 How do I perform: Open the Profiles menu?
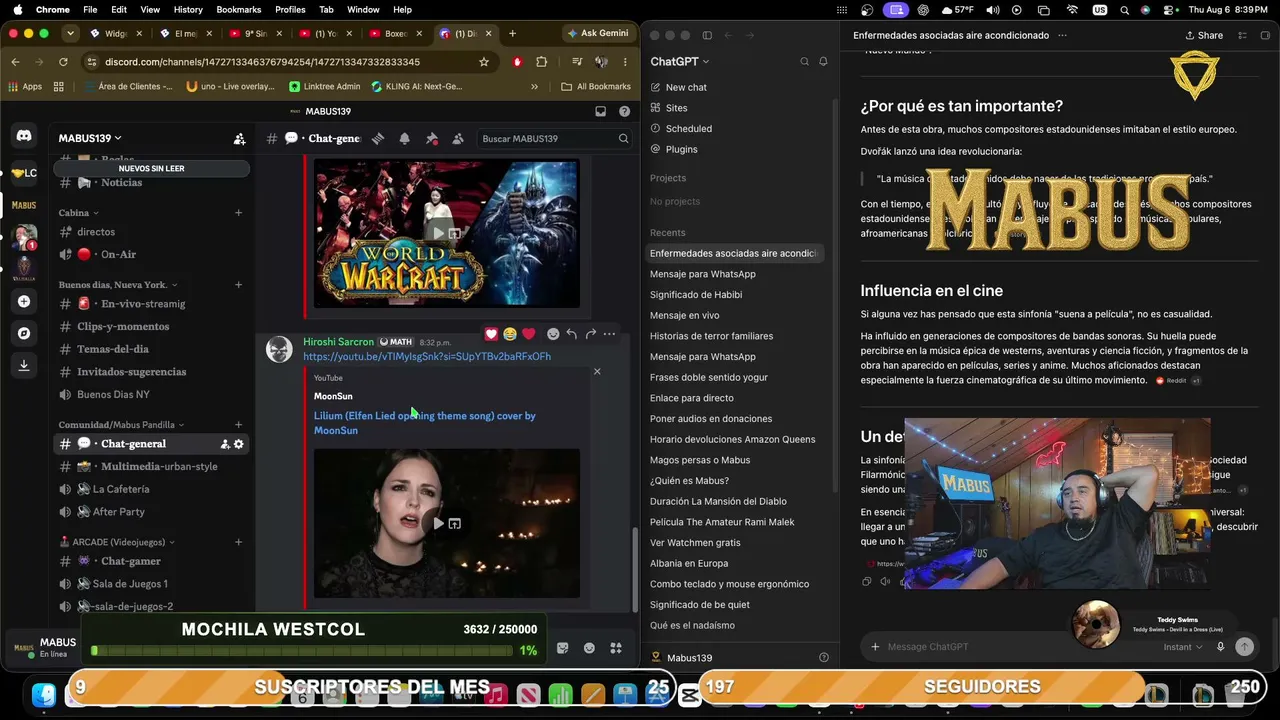pyautogui.click(x=290, y=10)
